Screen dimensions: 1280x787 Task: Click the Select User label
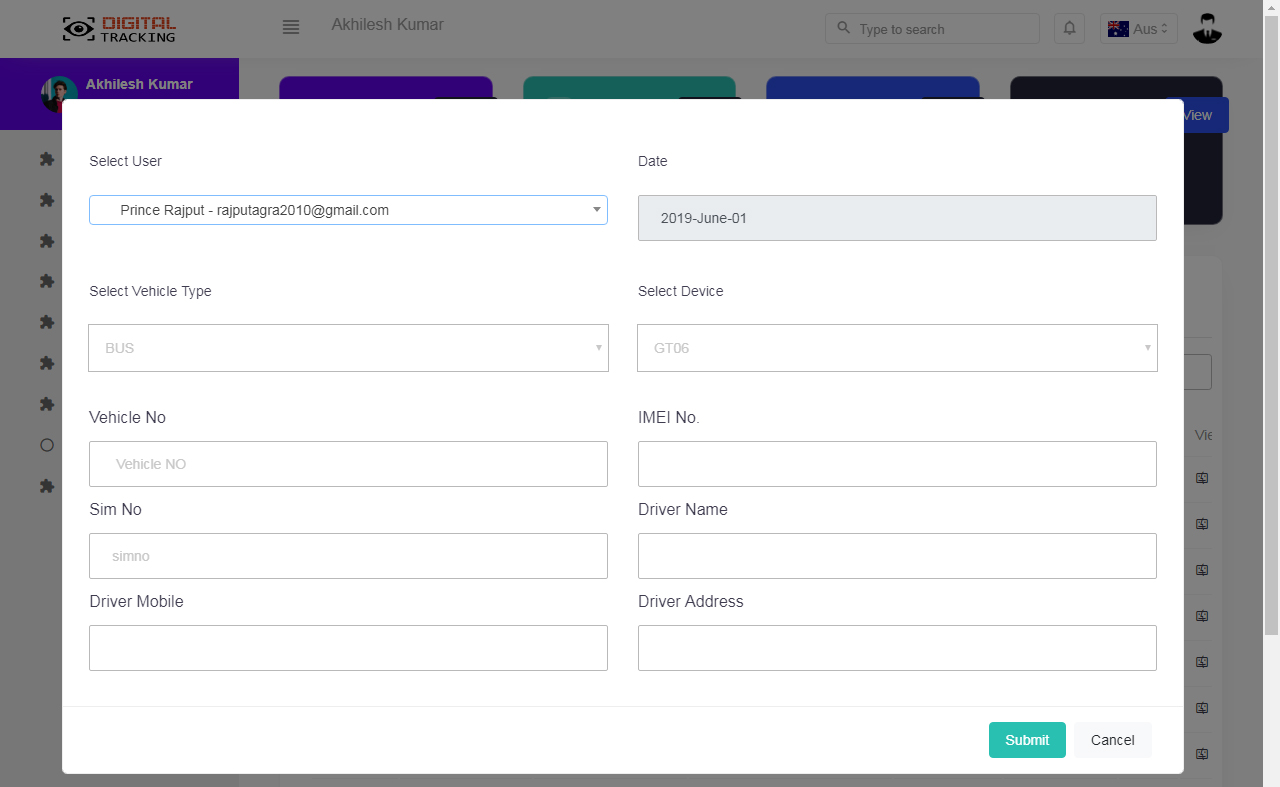125,161
